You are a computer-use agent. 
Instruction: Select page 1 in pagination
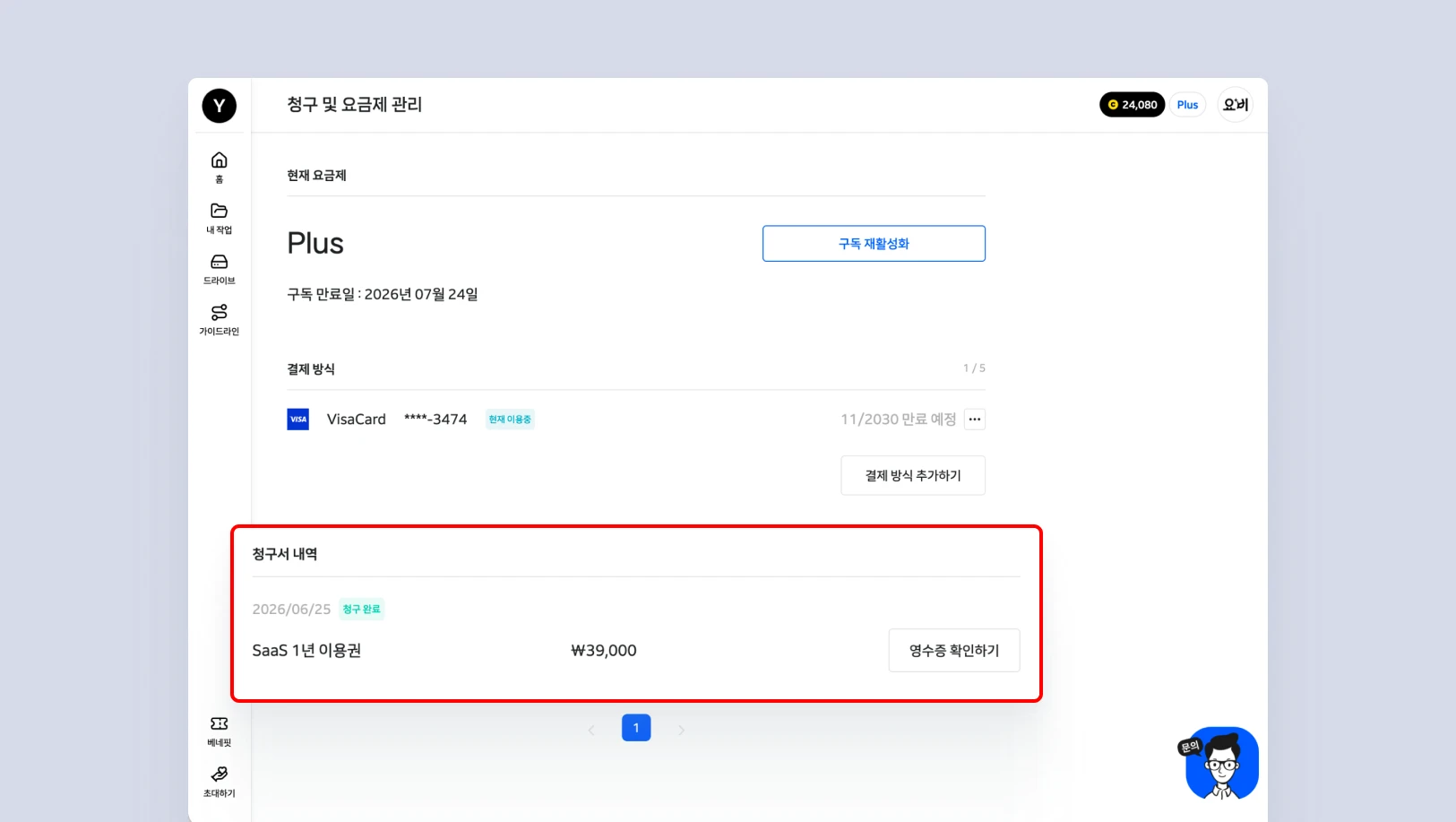(636, 728)
